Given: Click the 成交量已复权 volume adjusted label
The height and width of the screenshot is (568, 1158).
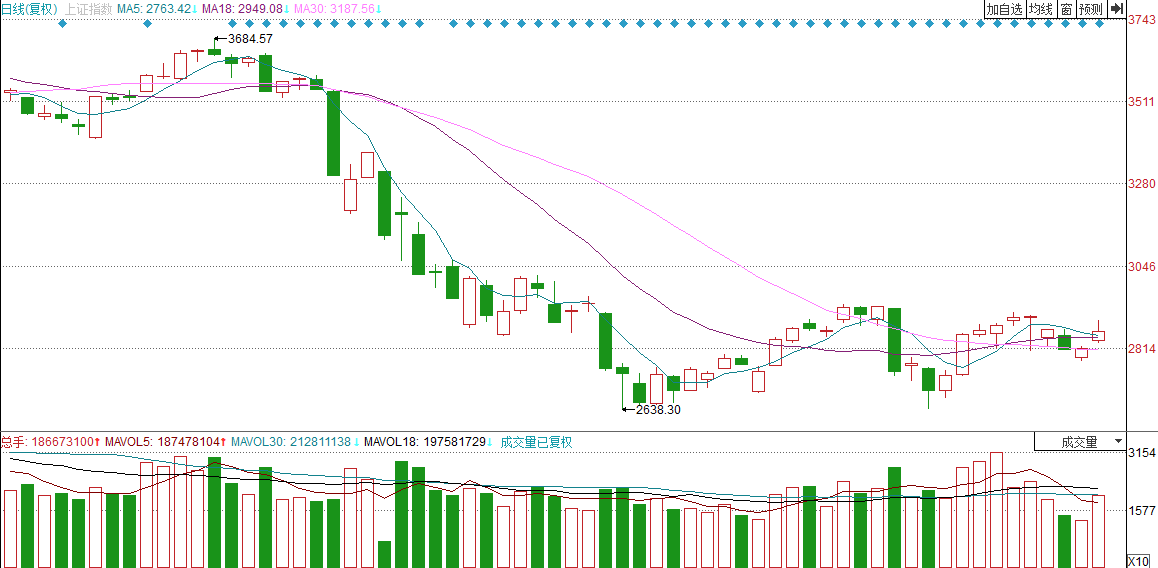Looking at the screenshot, I should tap(535, 441).
